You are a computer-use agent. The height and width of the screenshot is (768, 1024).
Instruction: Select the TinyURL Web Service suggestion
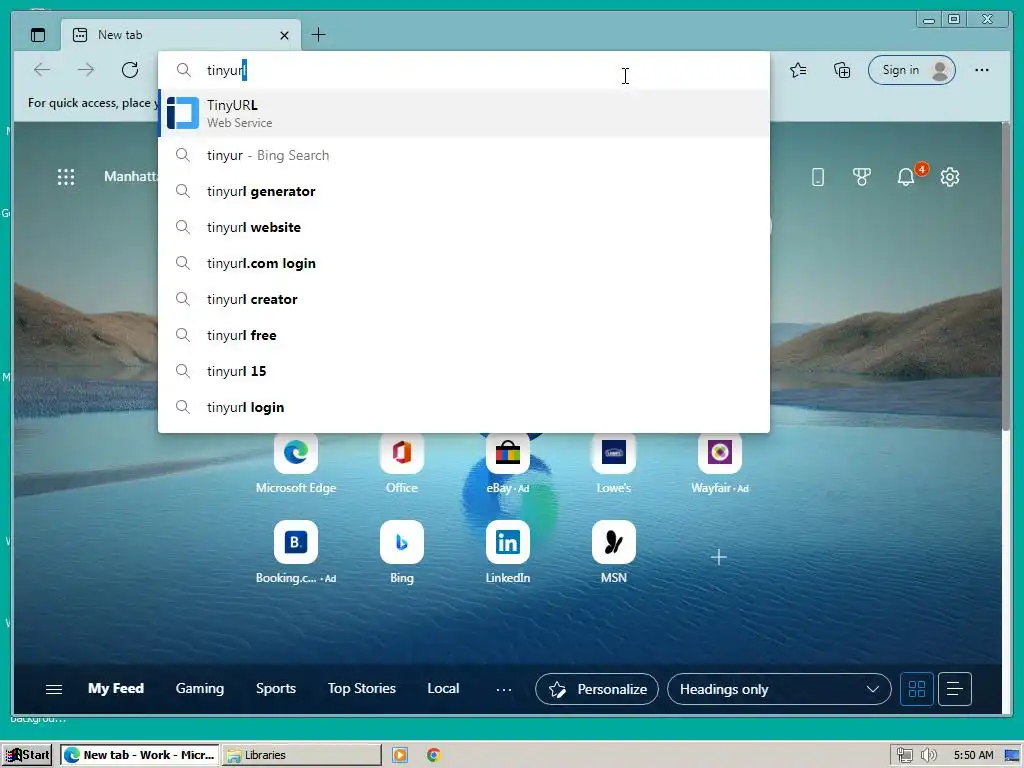tap(464, 113)
